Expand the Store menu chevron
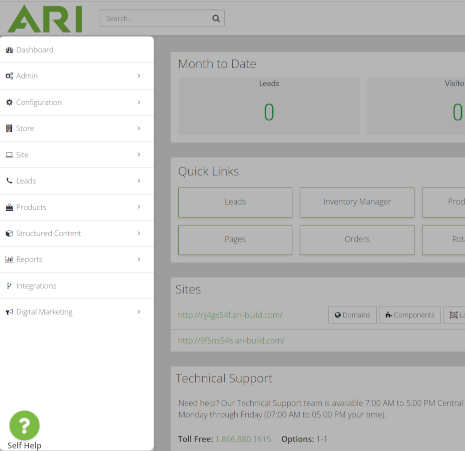 139,128
